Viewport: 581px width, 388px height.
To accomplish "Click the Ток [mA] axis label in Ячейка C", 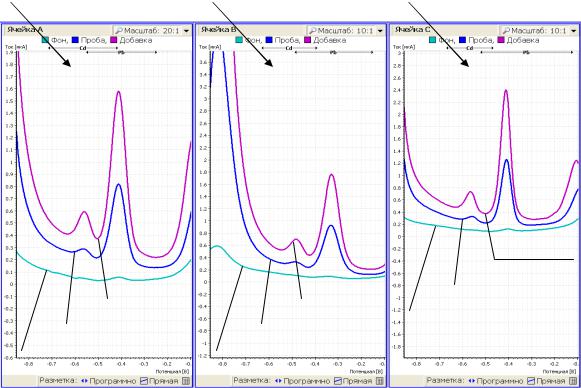I will point(404,47).
